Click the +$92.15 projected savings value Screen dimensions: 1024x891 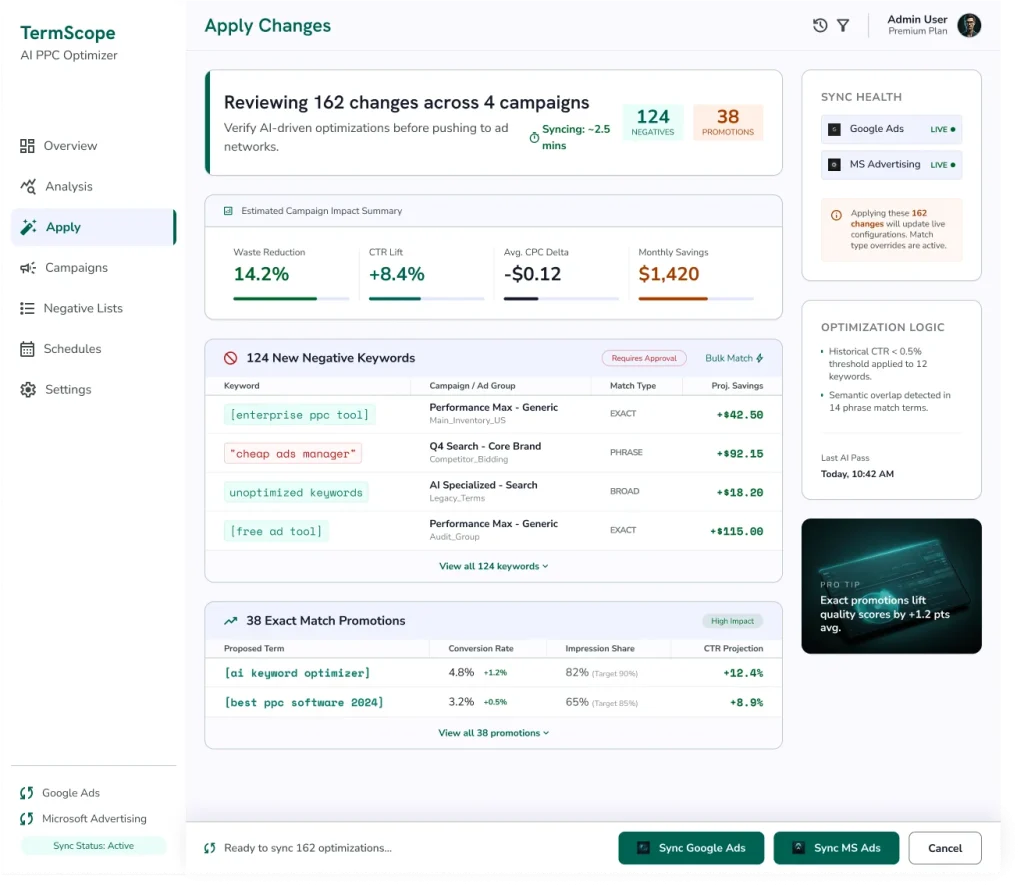[x=739, y=453]
